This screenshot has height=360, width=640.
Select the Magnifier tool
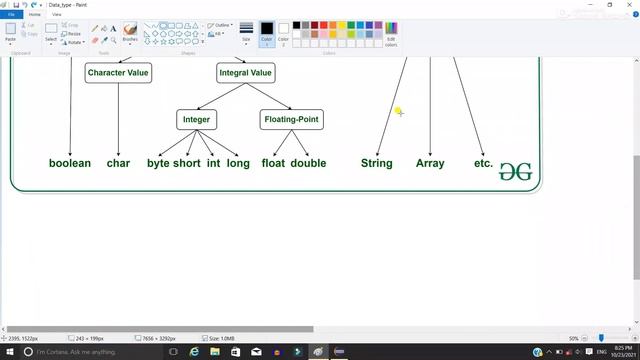(x=113, y=40)
